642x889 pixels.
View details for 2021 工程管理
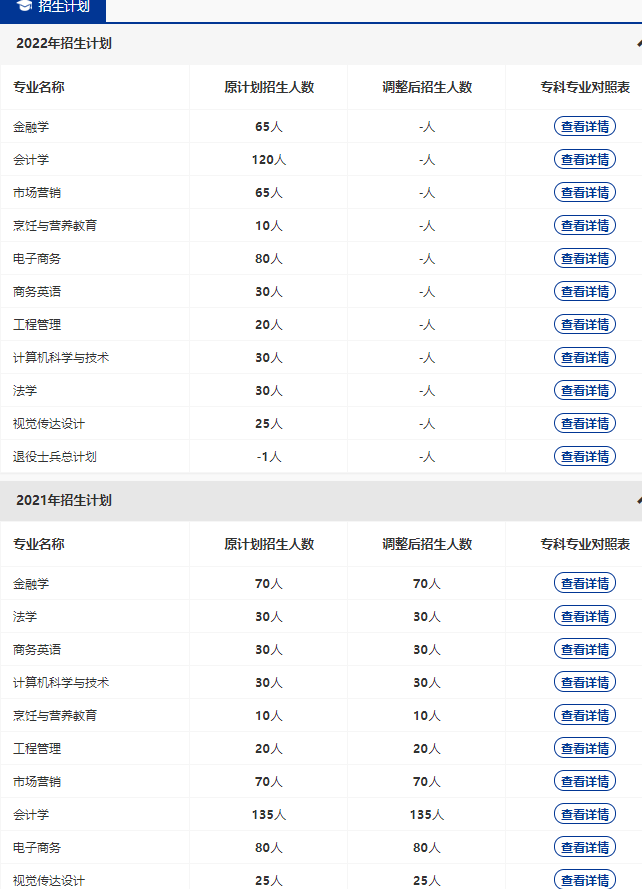pos(585,748)
